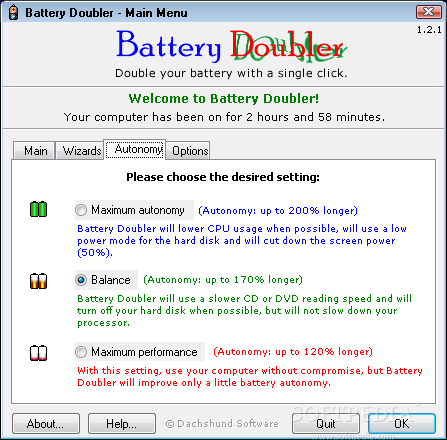Click the tagline 'Double your battery with a single click.'
Viewport: 447px width, 440px height.
pos(231,73)
